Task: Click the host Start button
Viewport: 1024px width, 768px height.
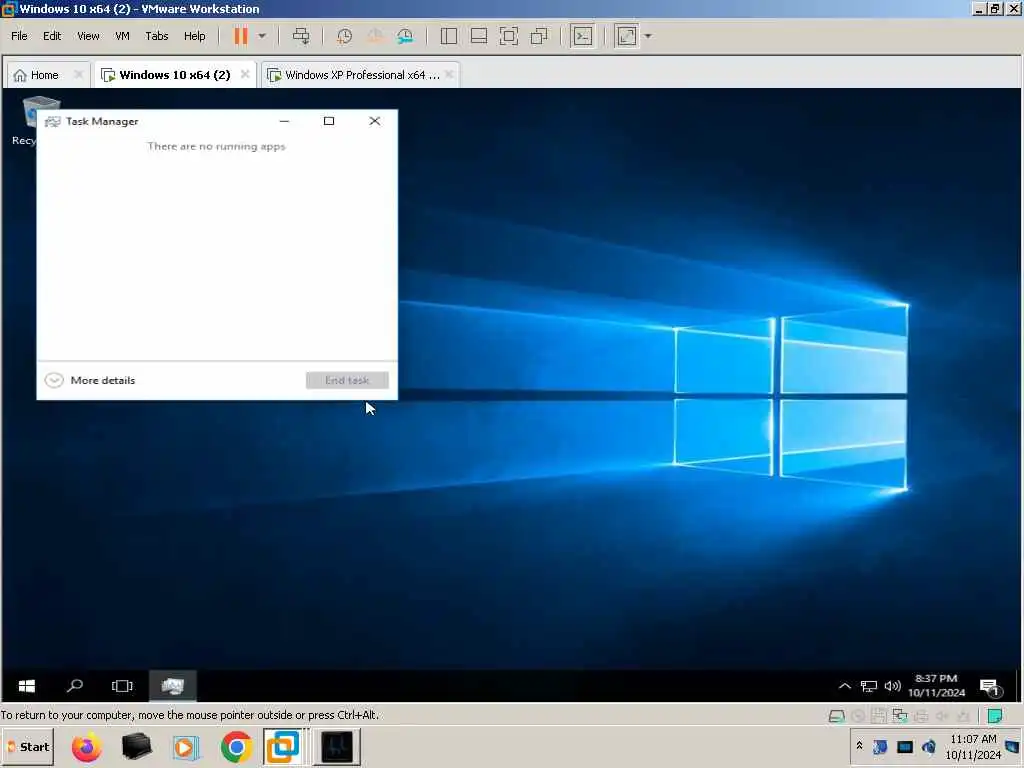Action: (x=28, y=746)
